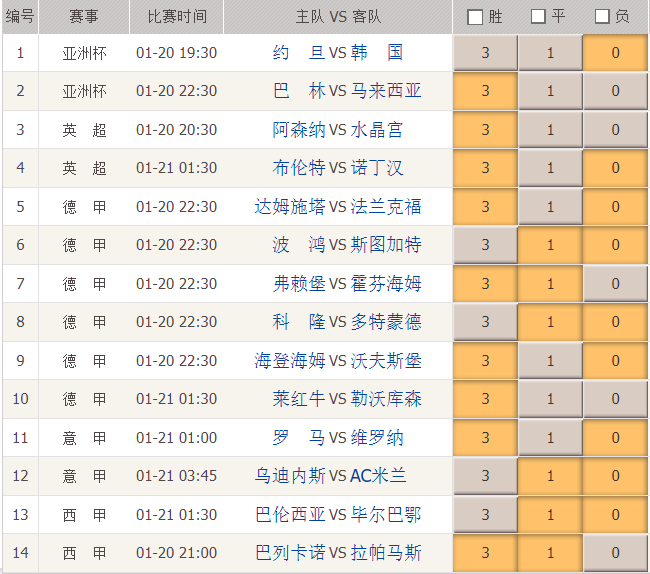Toggle win (3) for 阿森纳 VS 水晶宫
The image size is (650, 574).
(485, 130)
